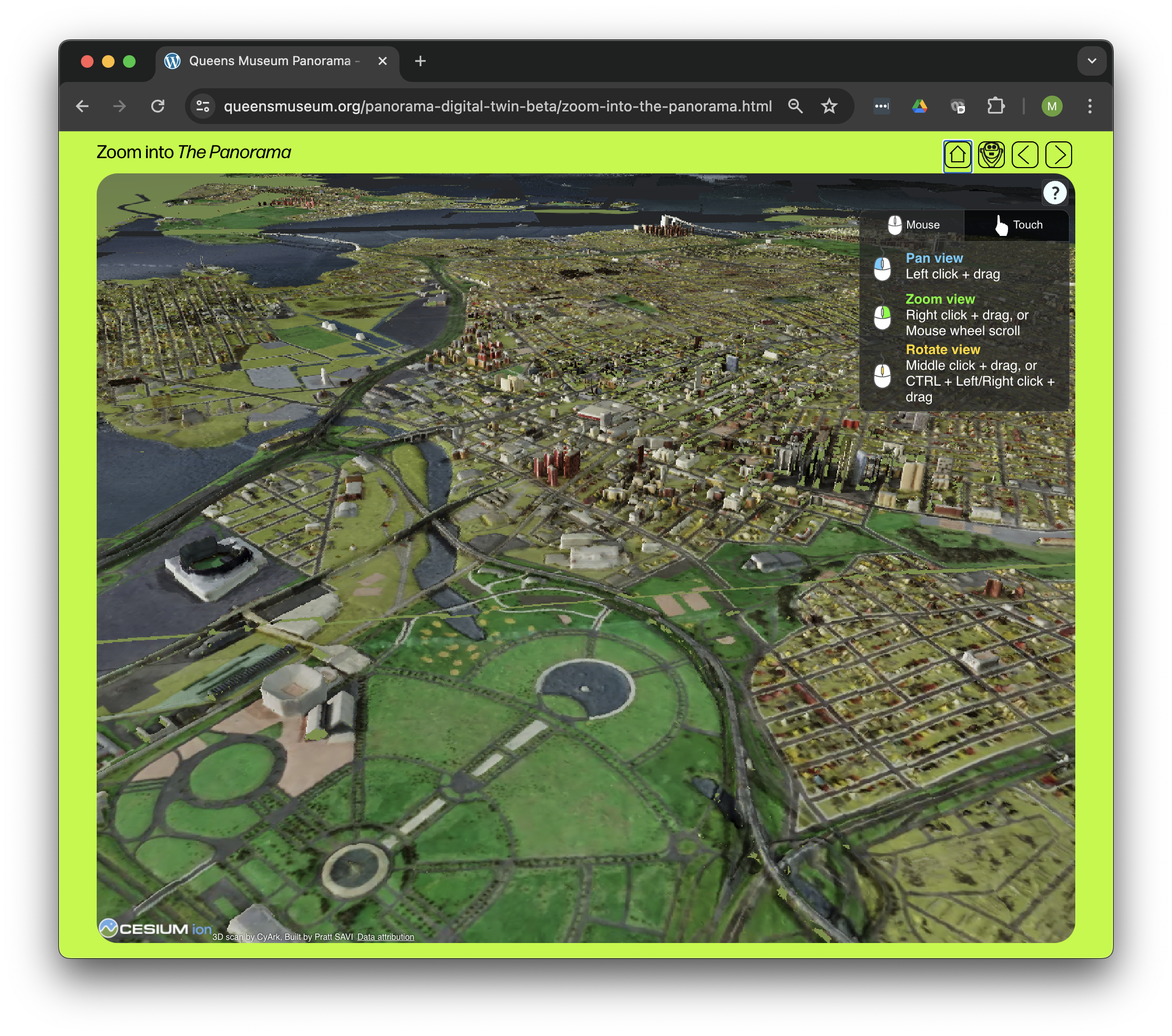Open Chrome three-dot menu
The height and width of the screenshot is (1036, 1172).
(1090, 107)
